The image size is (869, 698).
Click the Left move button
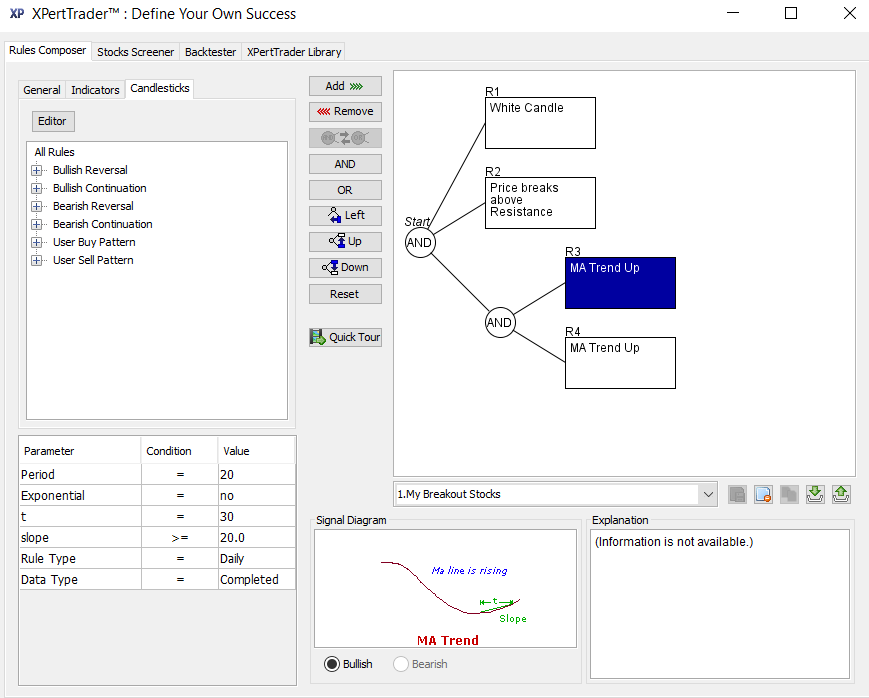[345, 215]
